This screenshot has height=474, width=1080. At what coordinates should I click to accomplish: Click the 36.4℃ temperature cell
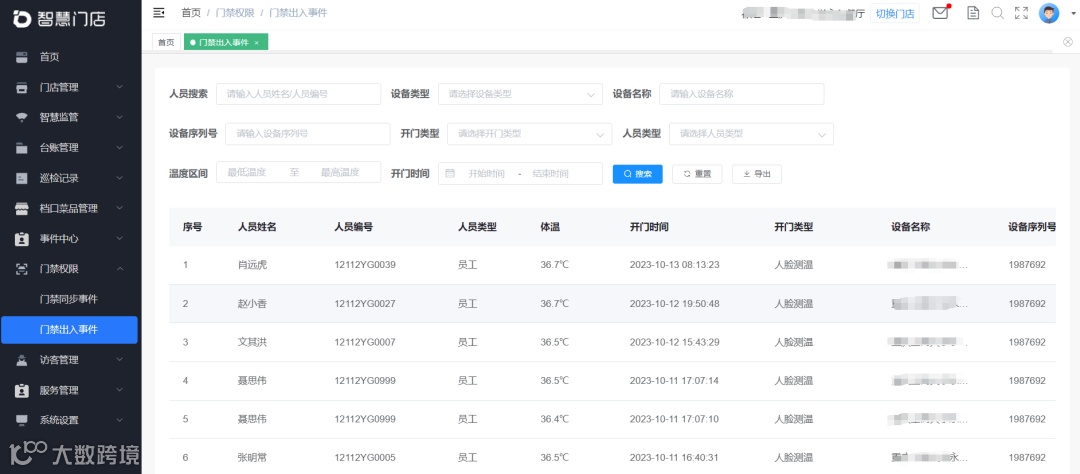pos(554,420)
